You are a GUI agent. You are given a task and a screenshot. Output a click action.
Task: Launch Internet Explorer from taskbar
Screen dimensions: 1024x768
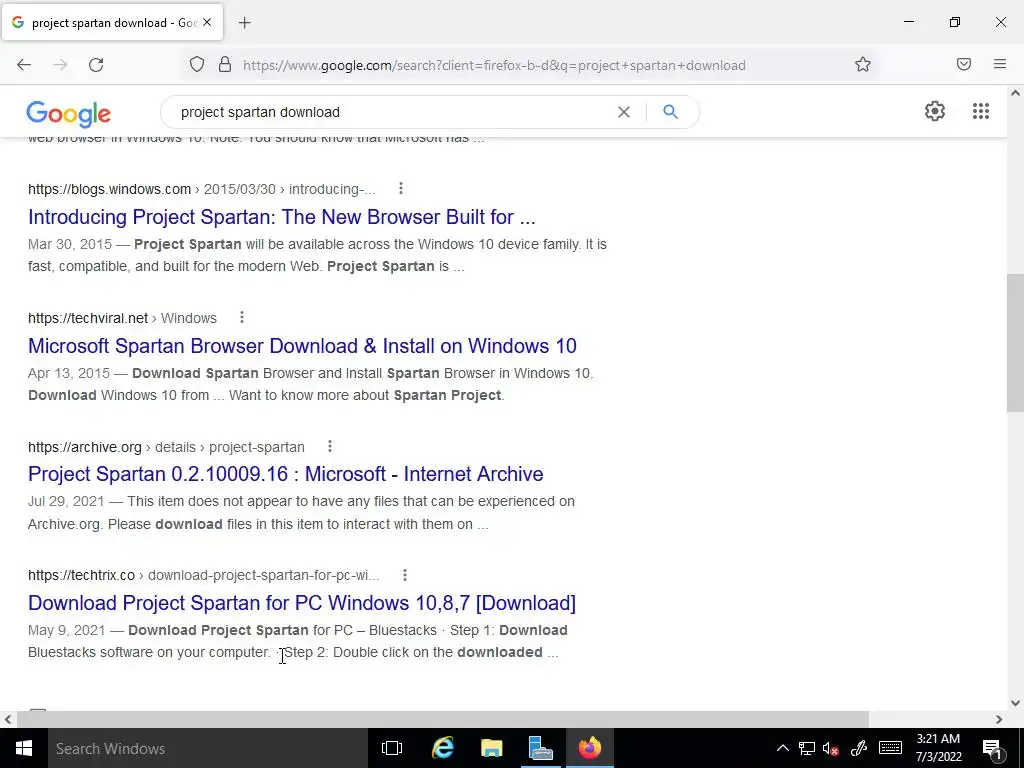coord(443,748)
